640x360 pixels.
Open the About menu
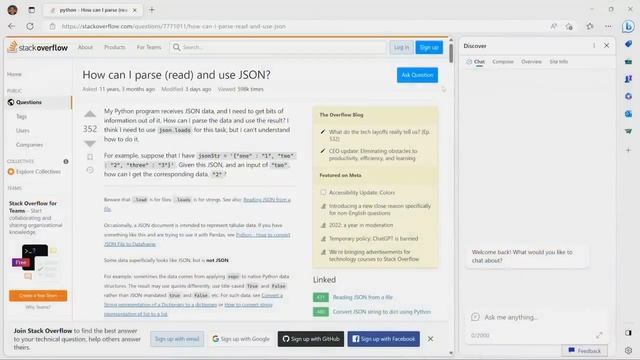(x=85, y=47)
